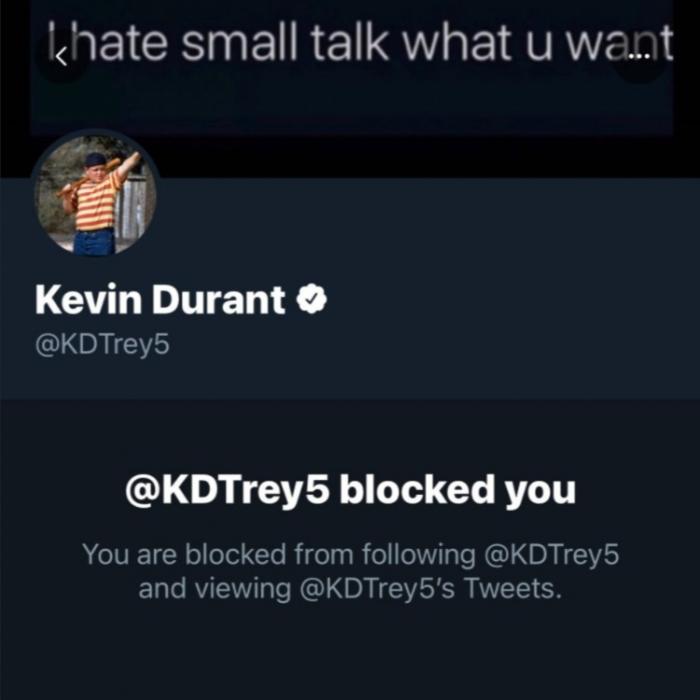Tap the '@KDTrey5 blocked you' heading

coord(350,491)
